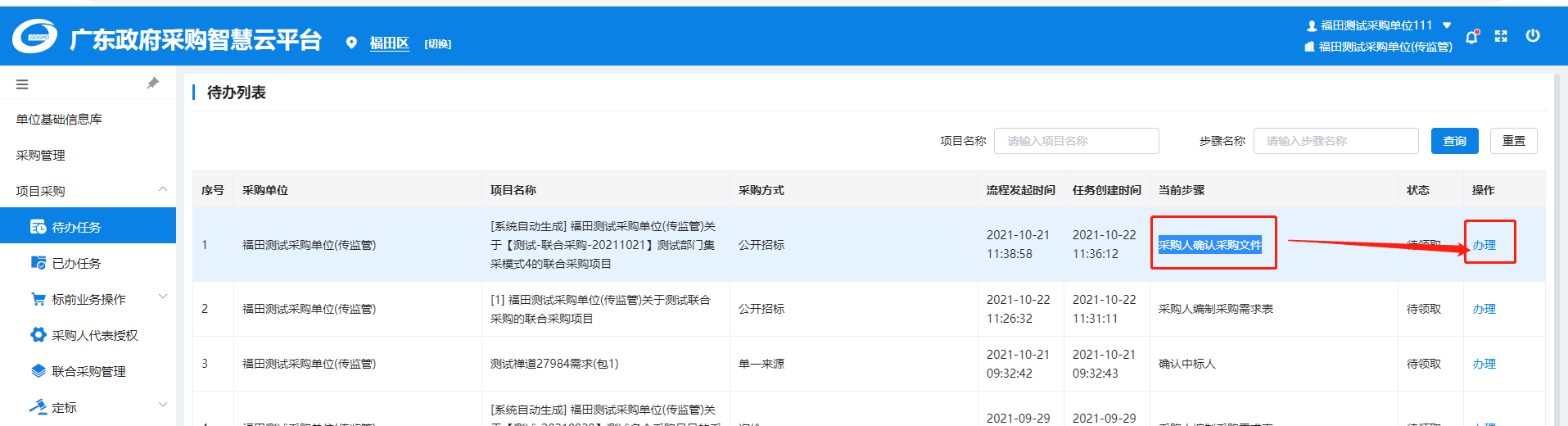Click the 项目名称 search input field
Image resolution: width=1568 pixels, height=426 pixels.
pos(1076,141)
